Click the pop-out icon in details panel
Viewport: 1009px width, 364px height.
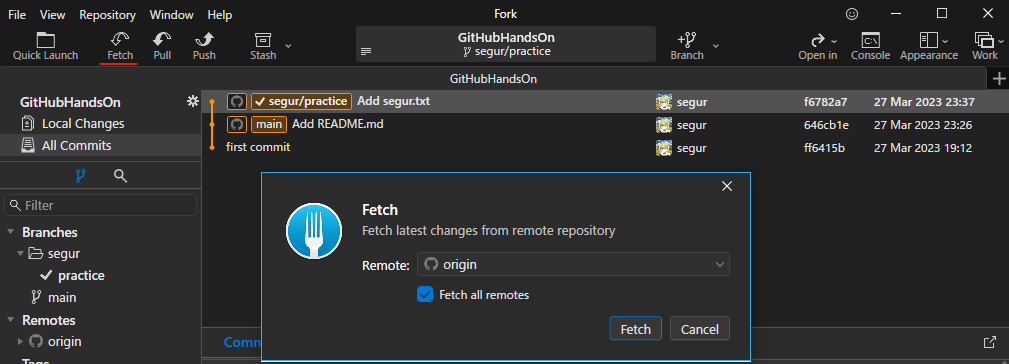coord(990,342)
